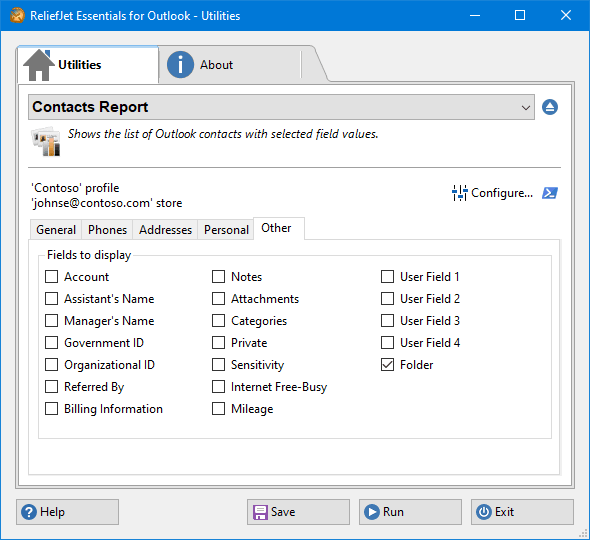Enable the Notes field checkbox
The width and height of the screenshot is (590, 540).
(218, 277)
